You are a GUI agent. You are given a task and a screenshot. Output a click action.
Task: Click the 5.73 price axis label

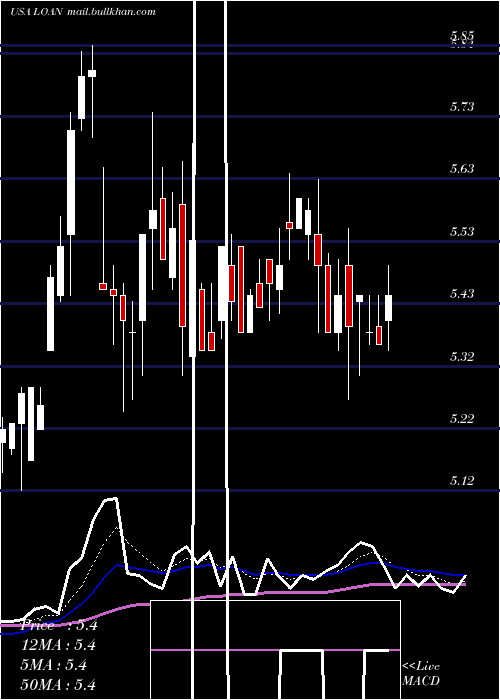(462, 106)
